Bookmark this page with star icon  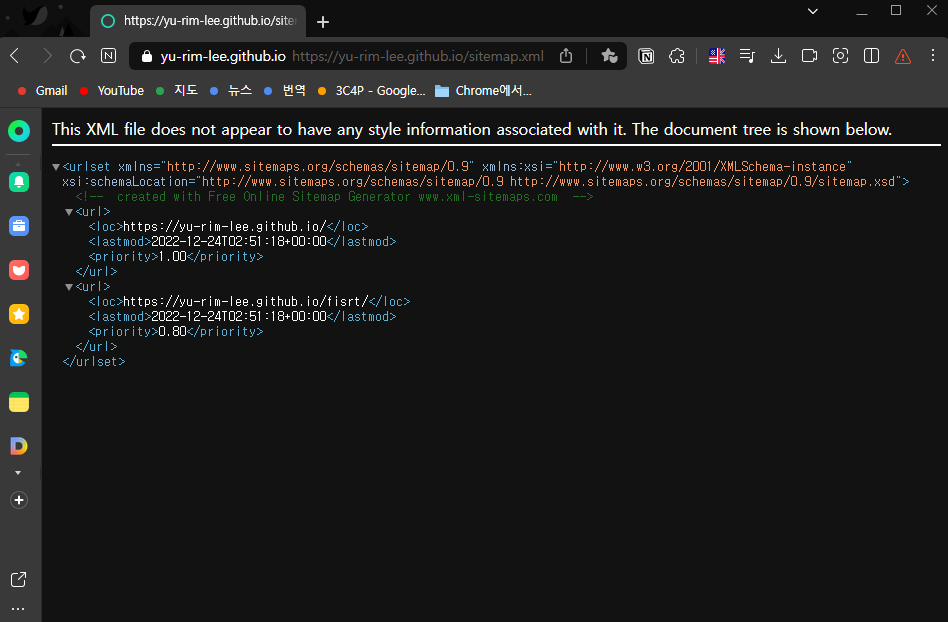(609, 56)
